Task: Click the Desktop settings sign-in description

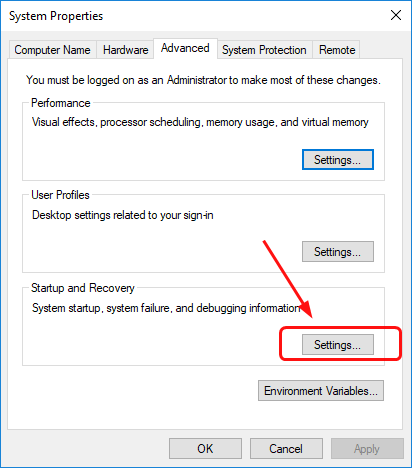Action: pyautogui.click(x=123, y=215)
